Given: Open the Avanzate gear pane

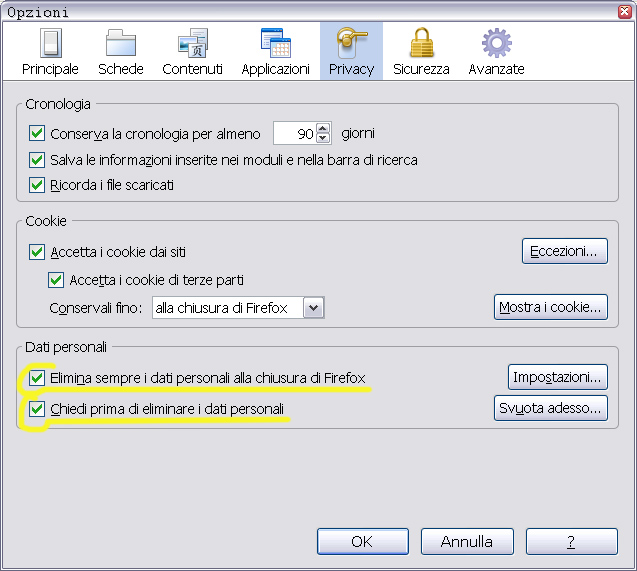Looking at the screenshot, I should coord(496,52).
